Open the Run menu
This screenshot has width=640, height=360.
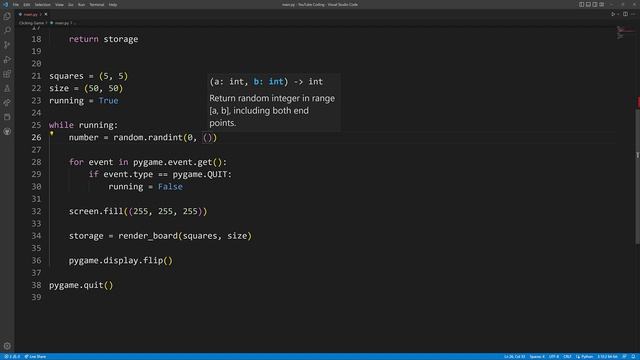(81, 4)
